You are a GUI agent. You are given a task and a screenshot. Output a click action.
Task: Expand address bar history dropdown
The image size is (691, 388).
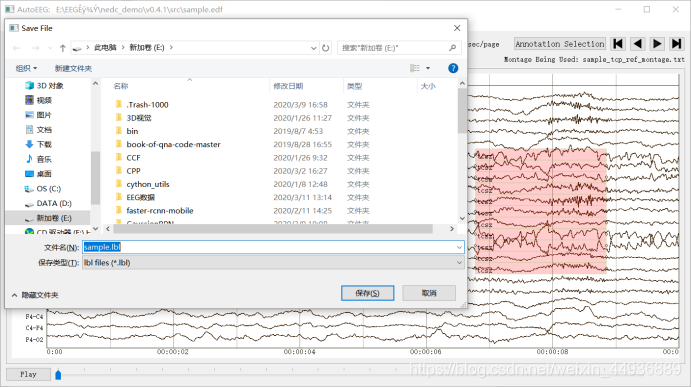coord(313,48)
